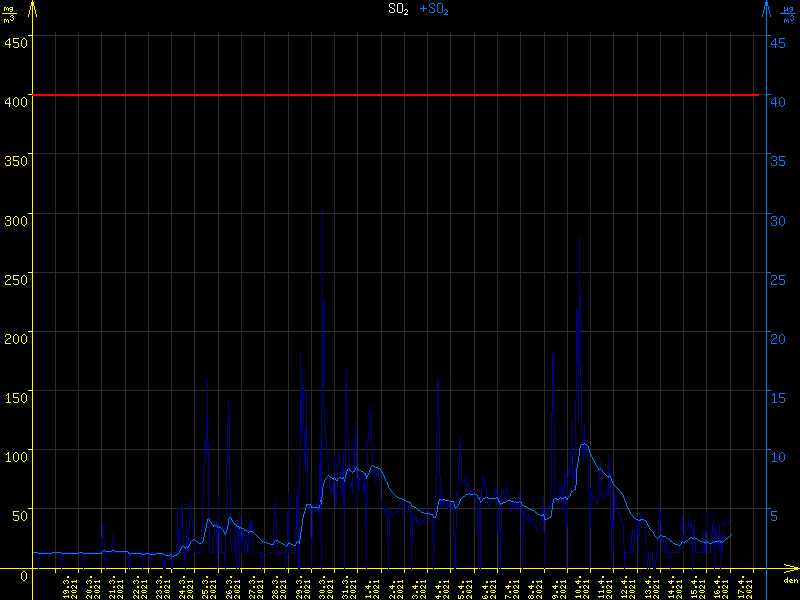Click the yellow unit label at top left

click(x=8, y=13)
